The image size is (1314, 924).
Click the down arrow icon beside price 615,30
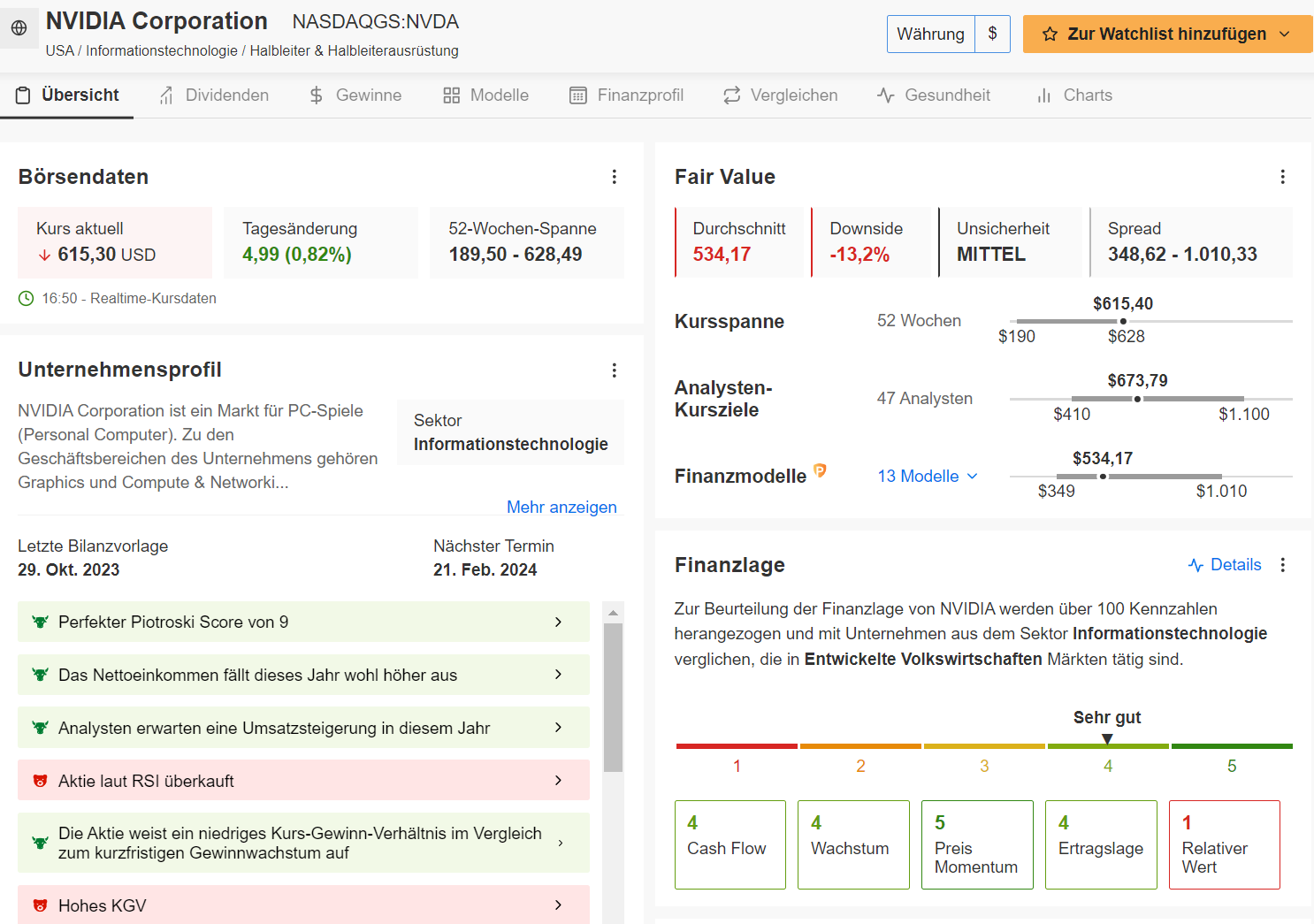pyautogui.click(x=44, y=256)
